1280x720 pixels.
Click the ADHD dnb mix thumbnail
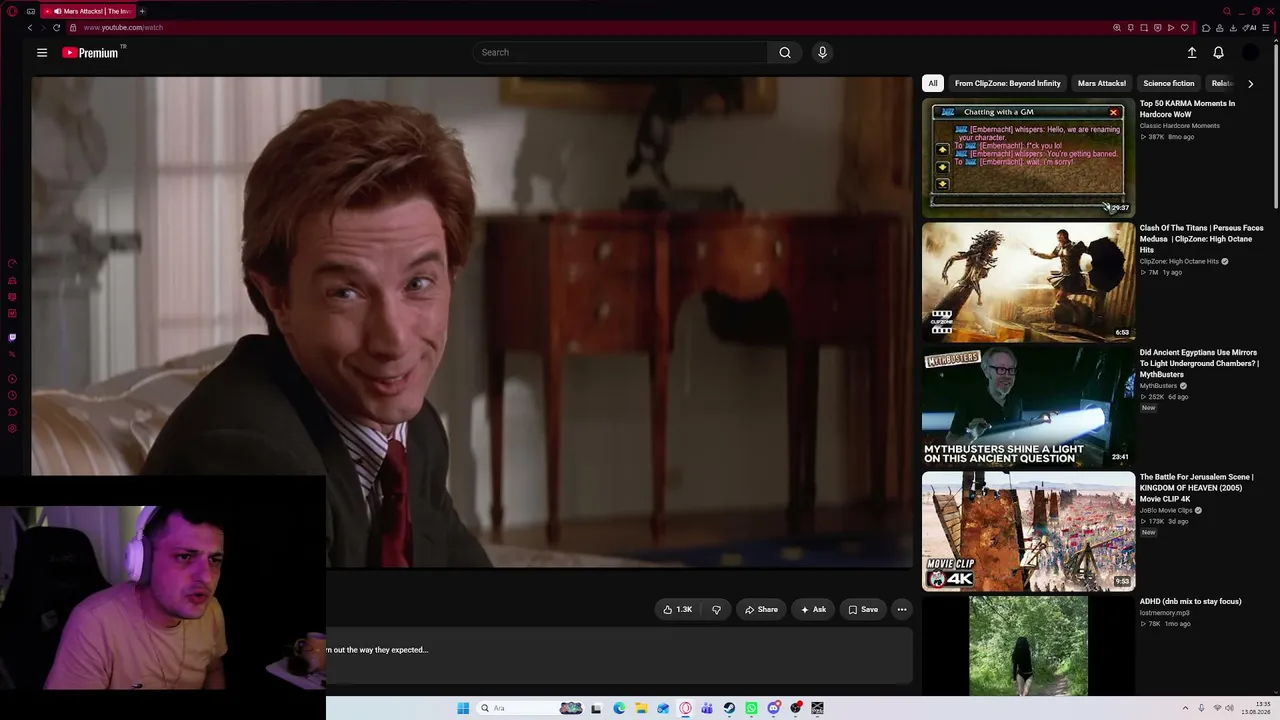pyautogui.click(x=1028, y=646)
